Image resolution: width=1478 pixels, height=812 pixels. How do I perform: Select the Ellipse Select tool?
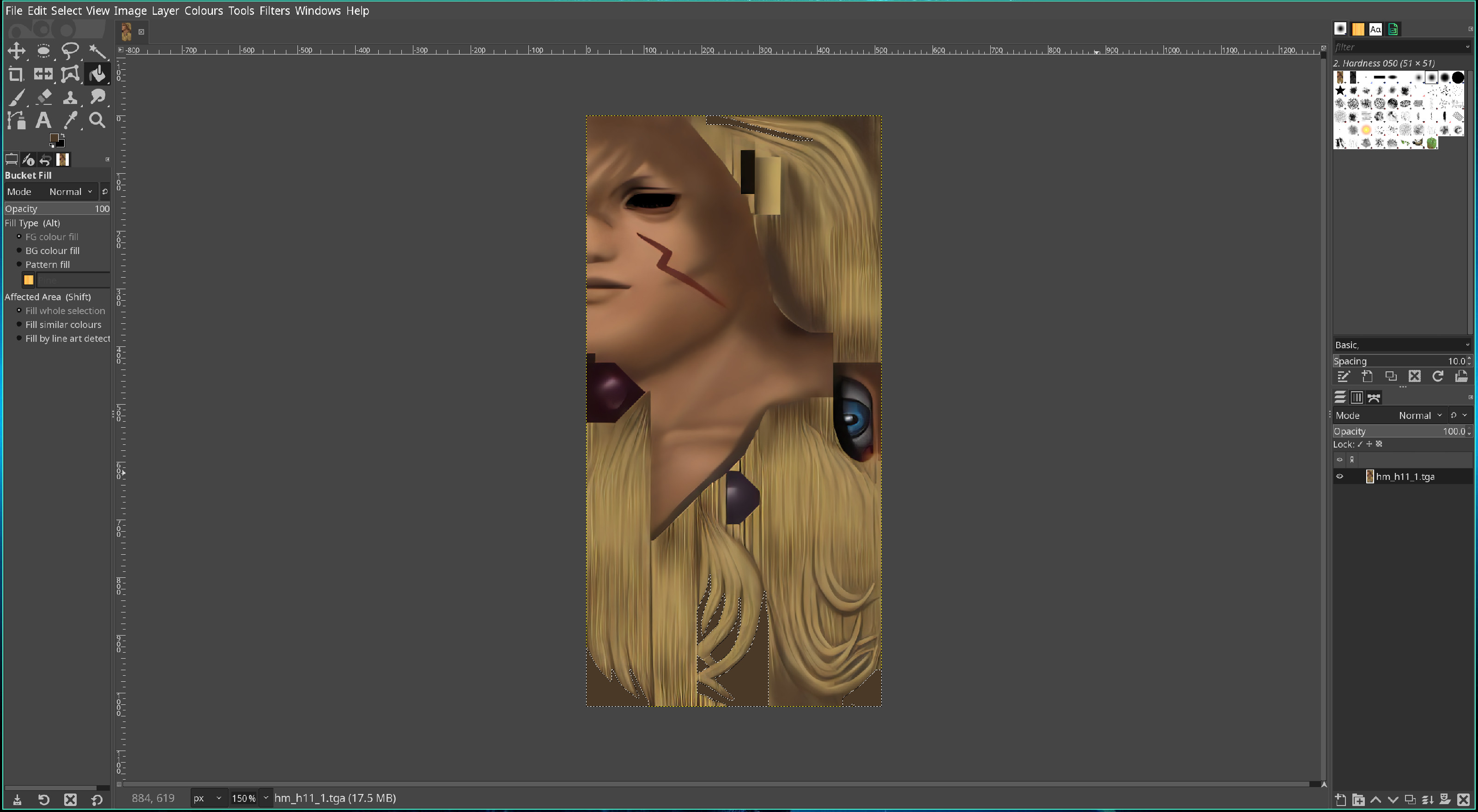[43, 51]
